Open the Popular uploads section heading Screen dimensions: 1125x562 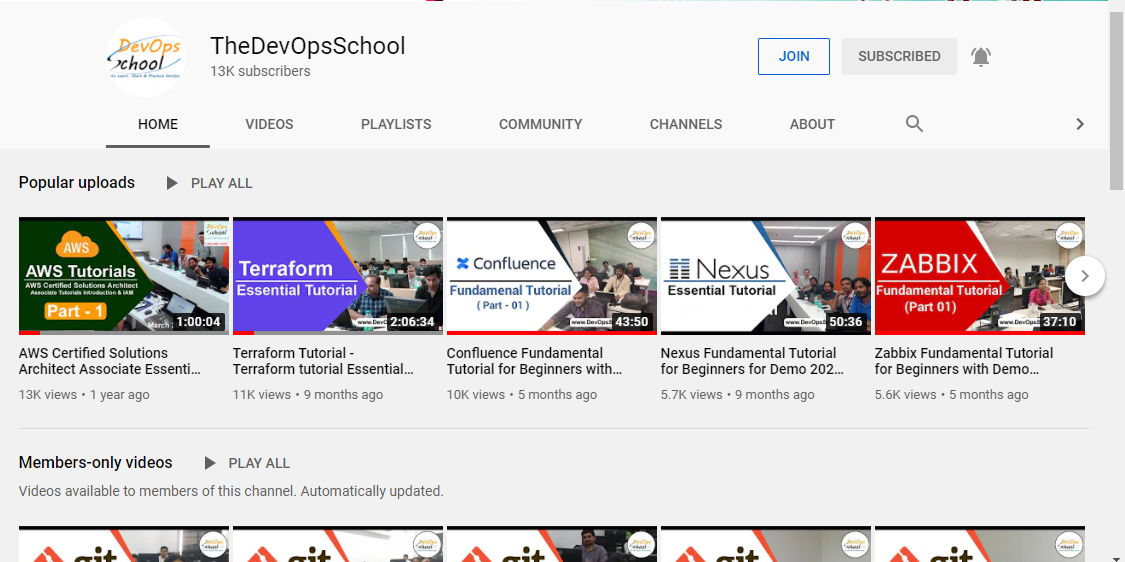pyautogui.click(x=77, y=182)
